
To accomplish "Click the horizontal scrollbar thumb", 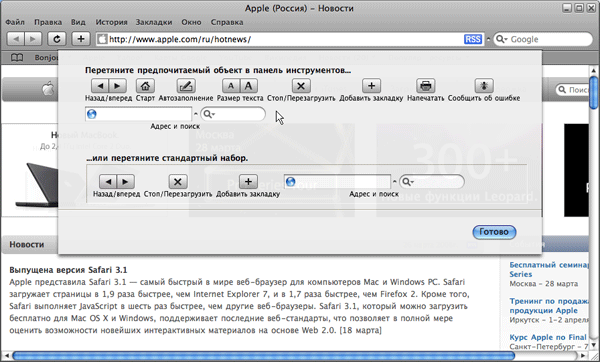I will (x=264, y=356).
